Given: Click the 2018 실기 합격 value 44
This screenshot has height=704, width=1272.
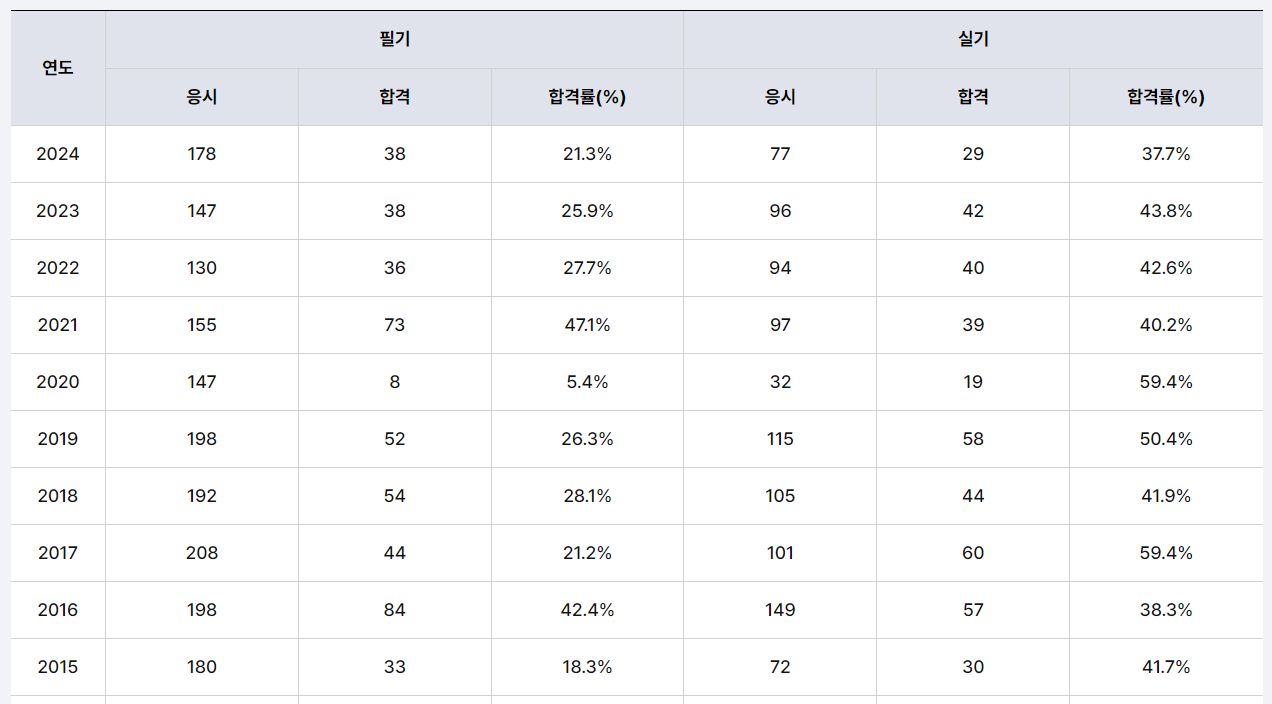Looking at the screenshot, I should [x=973, y=496].
